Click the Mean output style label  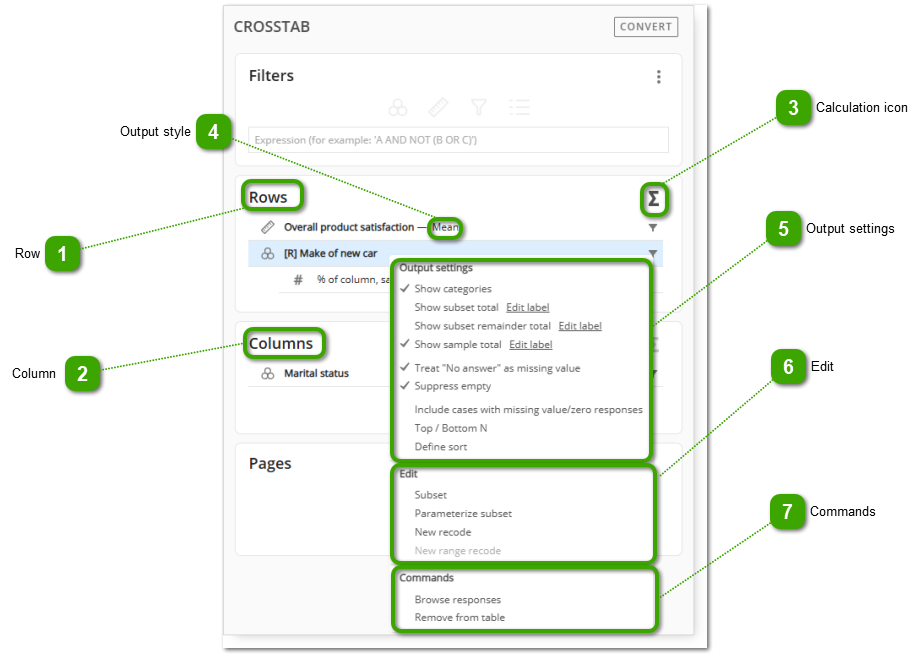445,227
